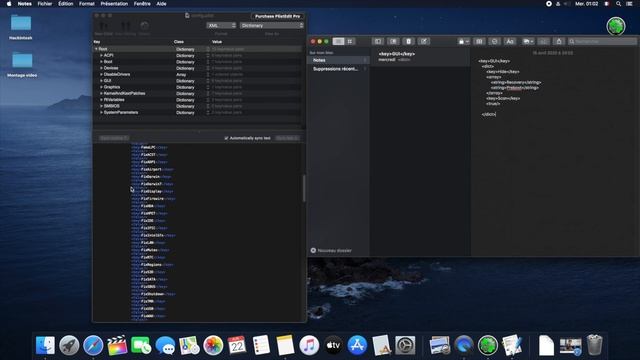Image resolution: width=640 pixels, height=360 pixels.
Task: Open Finder from the dock
Action: click(45, 345)
